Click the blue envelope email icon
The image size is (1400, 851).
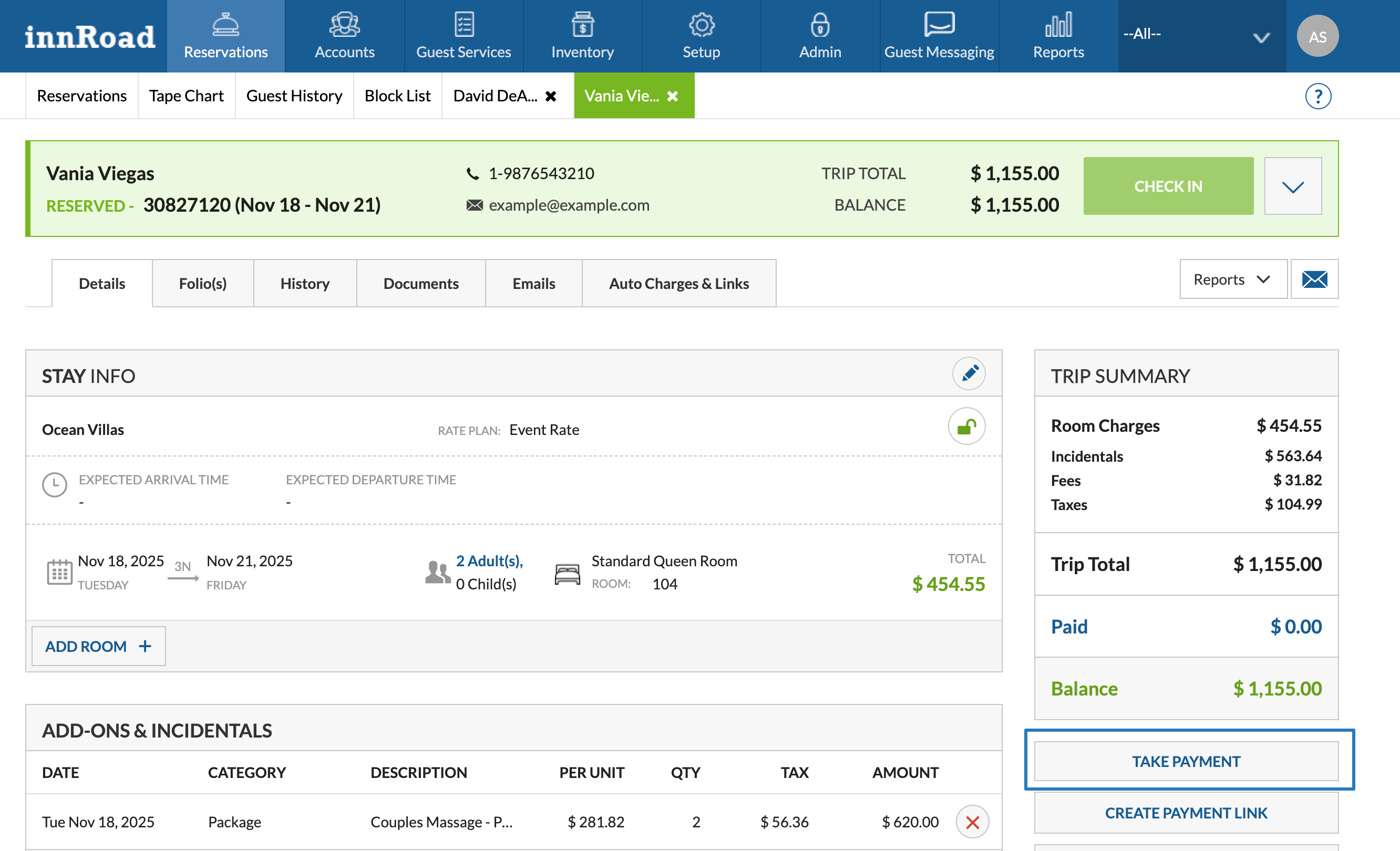1314,279
